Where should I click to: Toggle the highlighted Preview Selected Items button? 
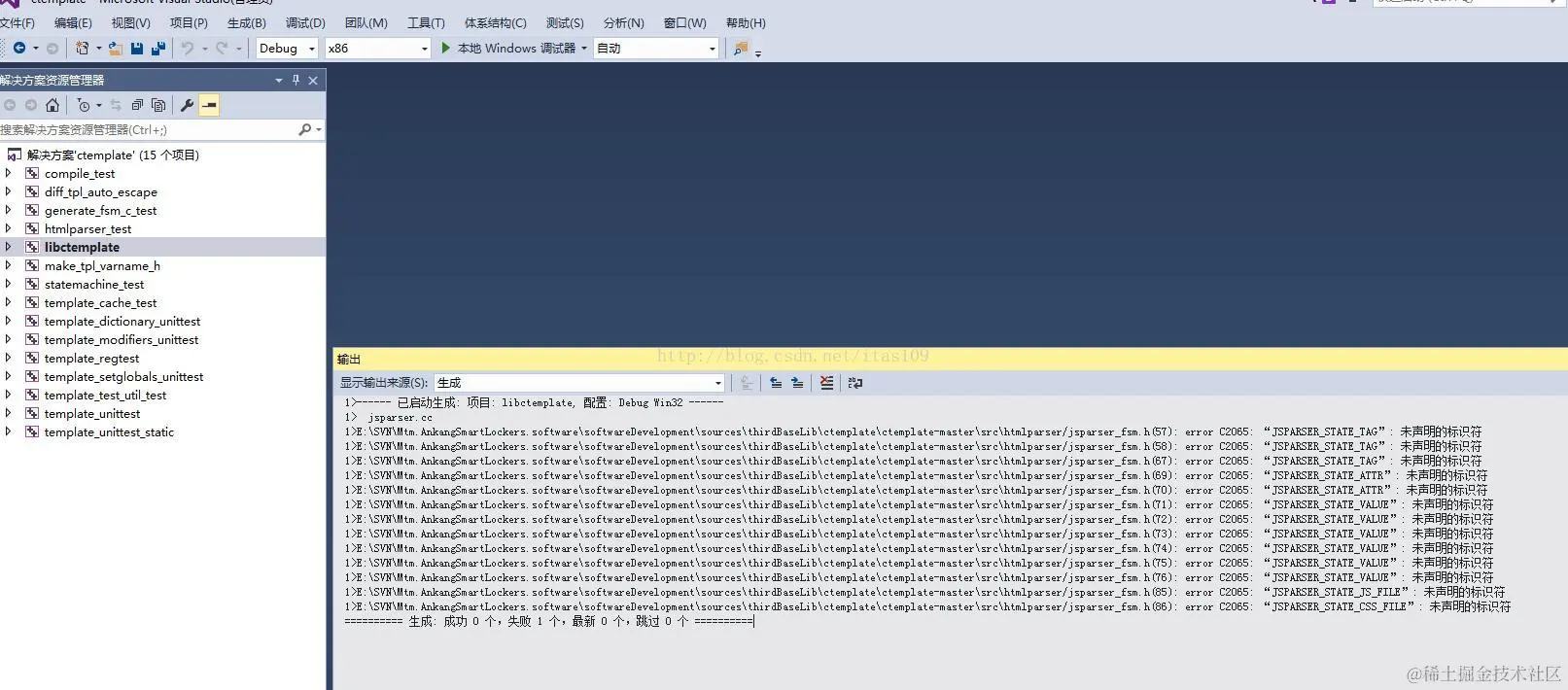click(209, 105)
